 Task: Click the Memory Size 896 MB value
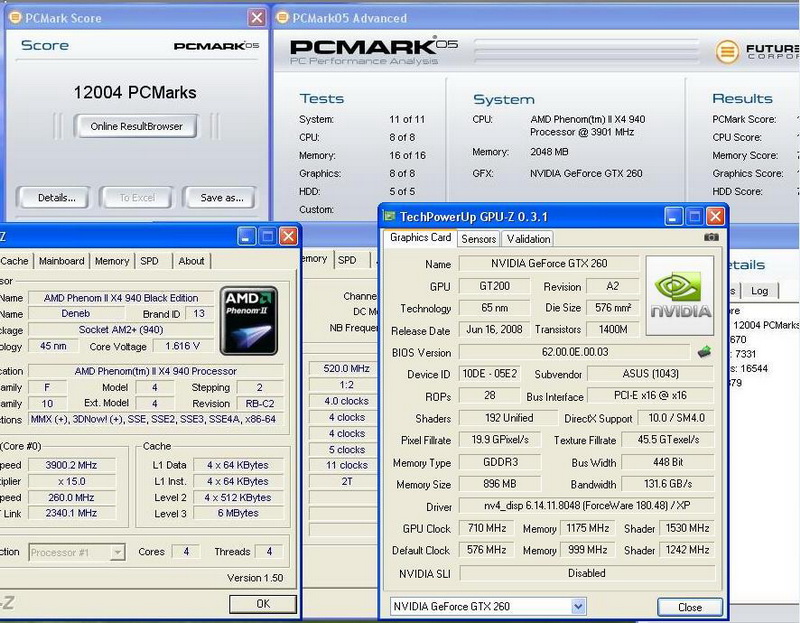click(x=499, y=483)
